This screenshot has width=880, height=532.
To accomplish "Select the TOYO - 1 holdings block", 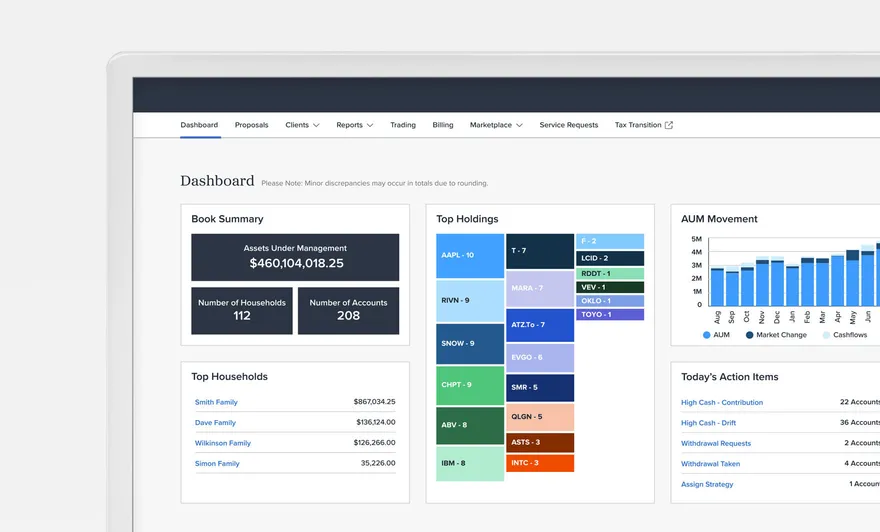I will [x=610, y=315].
